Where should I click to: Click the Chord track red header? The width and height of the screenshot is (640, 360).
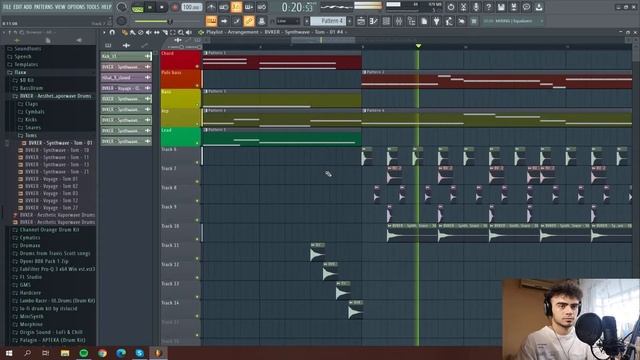click(x=180, y=60)
